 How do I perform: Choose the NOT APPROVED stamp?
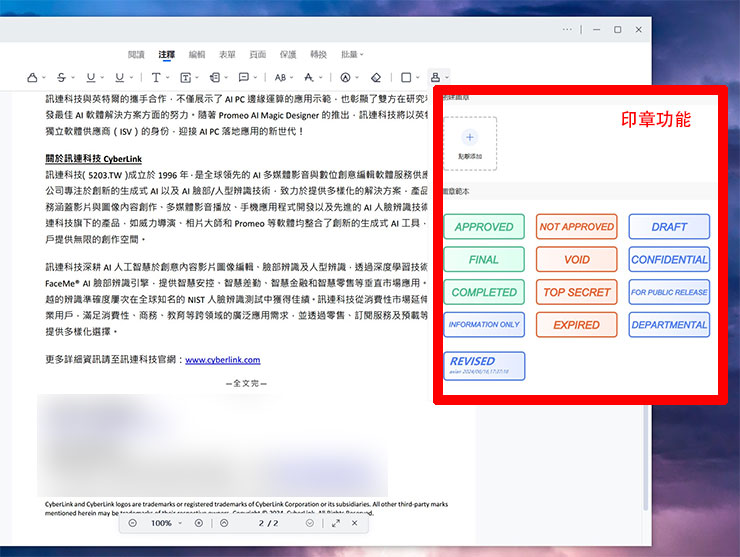[x=577, y=227]
